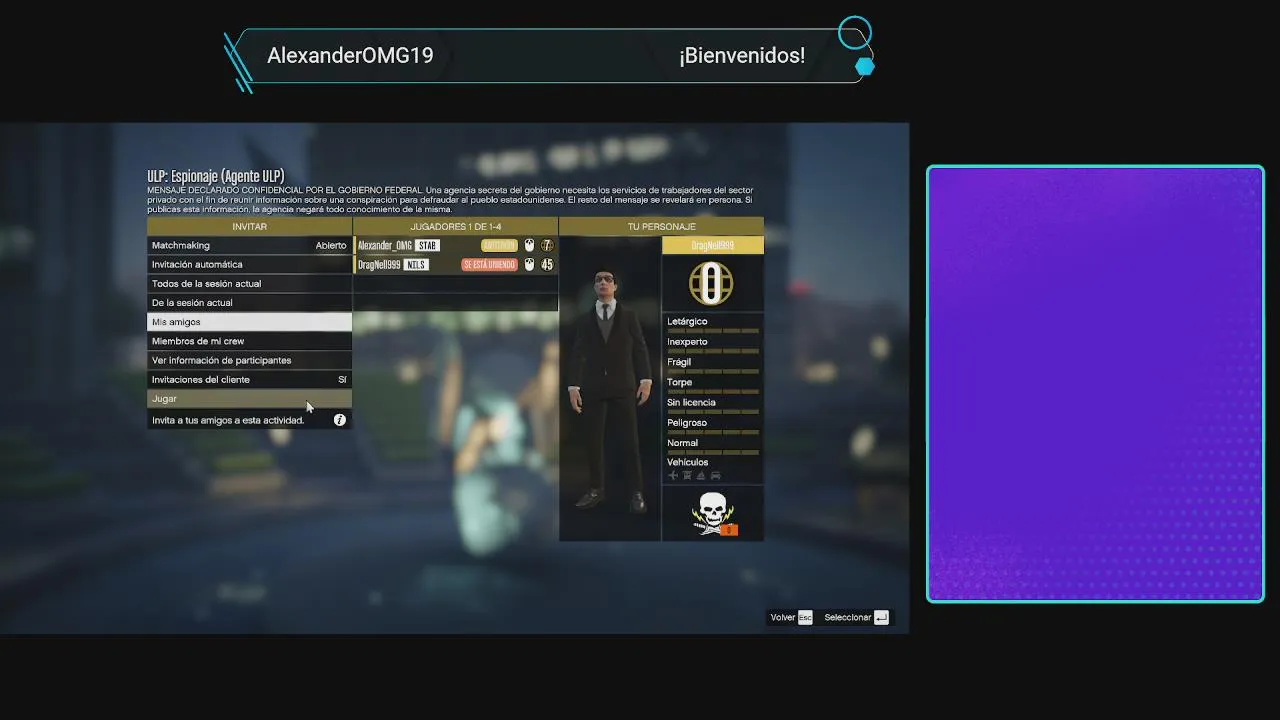This screenshot has height=720, width=1280.
Task: Click the Enter key icon
Action: [x=881, y=618]
